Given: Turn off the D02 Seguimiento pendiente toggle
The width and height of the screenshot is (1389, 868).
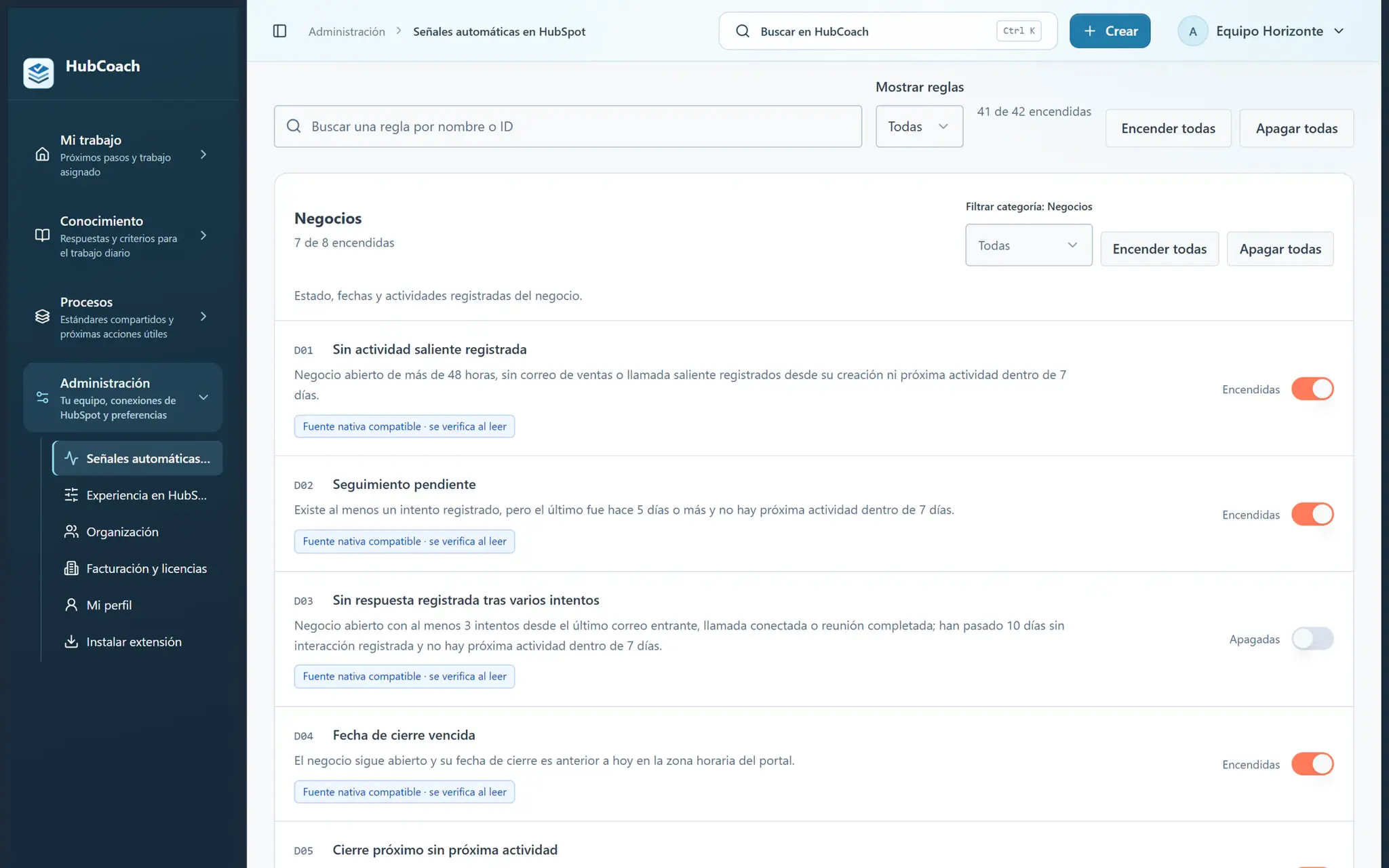Looking at the screenshot, I should pyautogui.click(x=1312, y=515).
